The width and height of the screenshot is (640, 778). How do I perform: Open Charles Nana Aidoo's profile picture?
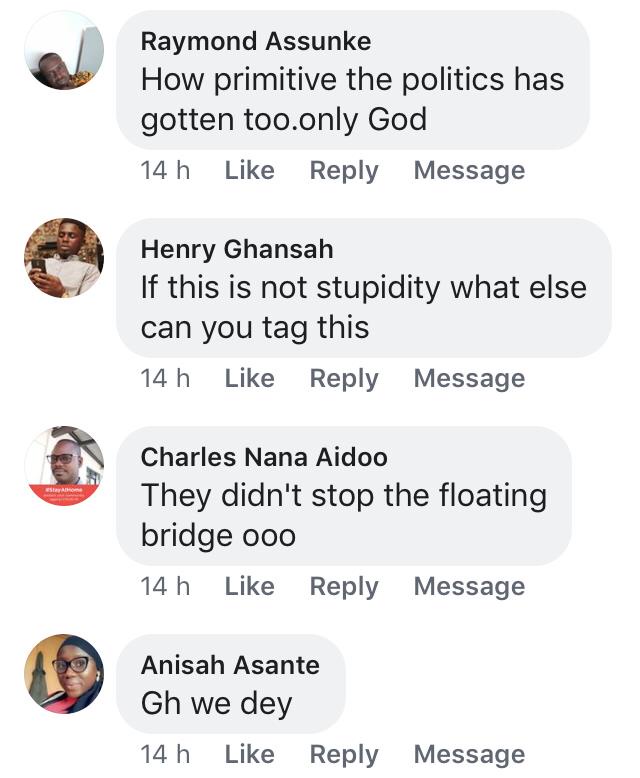point(64,466)
